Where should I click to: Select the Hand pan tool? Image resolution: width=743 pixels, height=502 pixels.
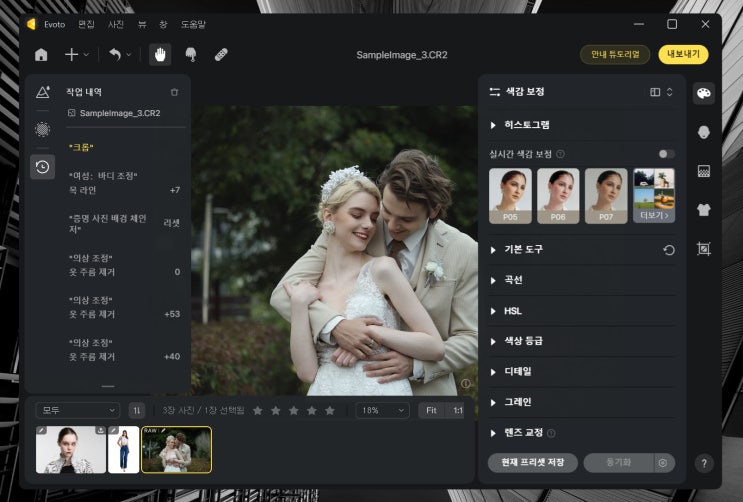click(x=160, y=55)
